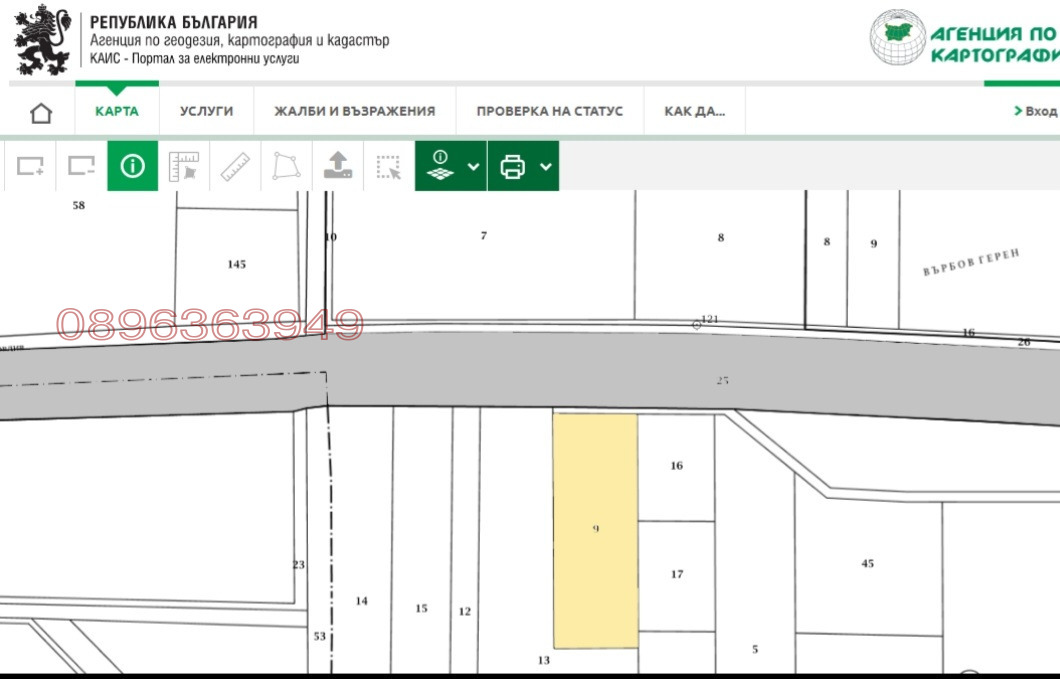
Task: Select the distance ruler tool
Action: (234, 166)
